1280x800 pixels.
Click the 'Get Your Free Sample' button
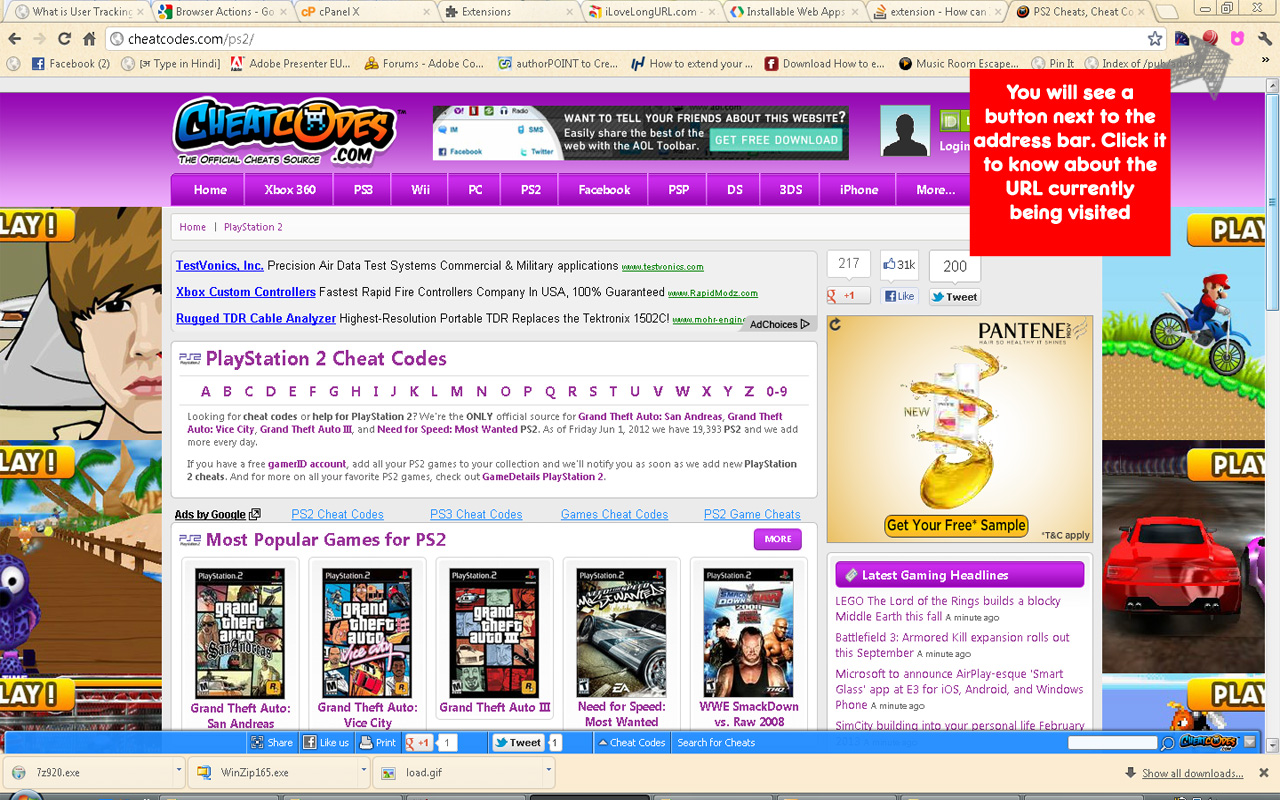coord(956,525)
